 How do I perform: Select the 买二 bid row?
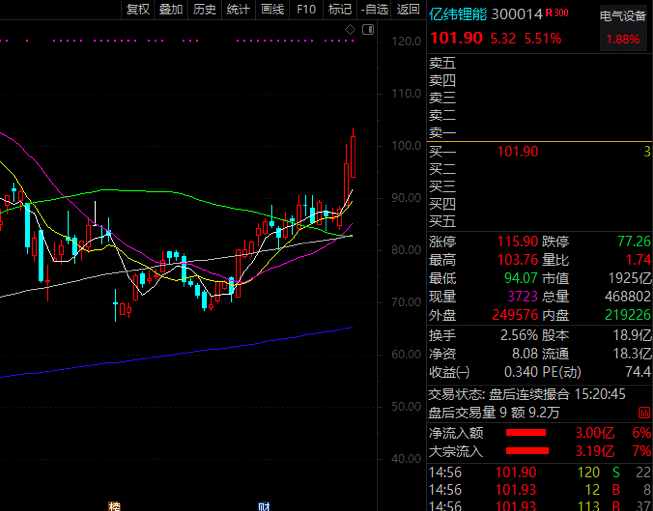click(540, 169)
